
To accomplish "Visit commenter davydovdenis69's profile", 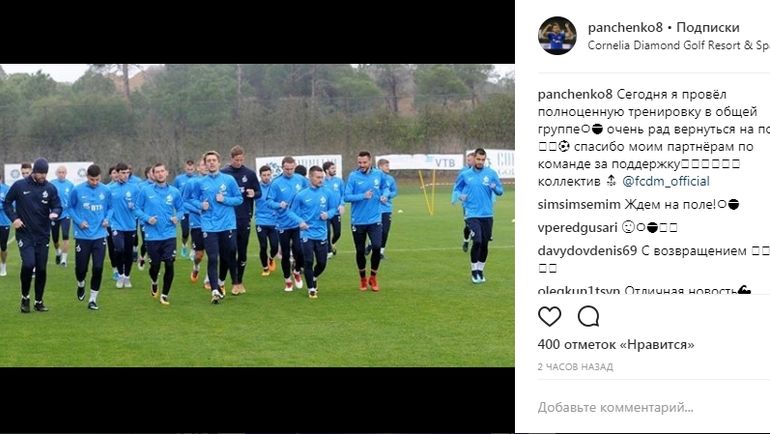I will tap(587, 251).
